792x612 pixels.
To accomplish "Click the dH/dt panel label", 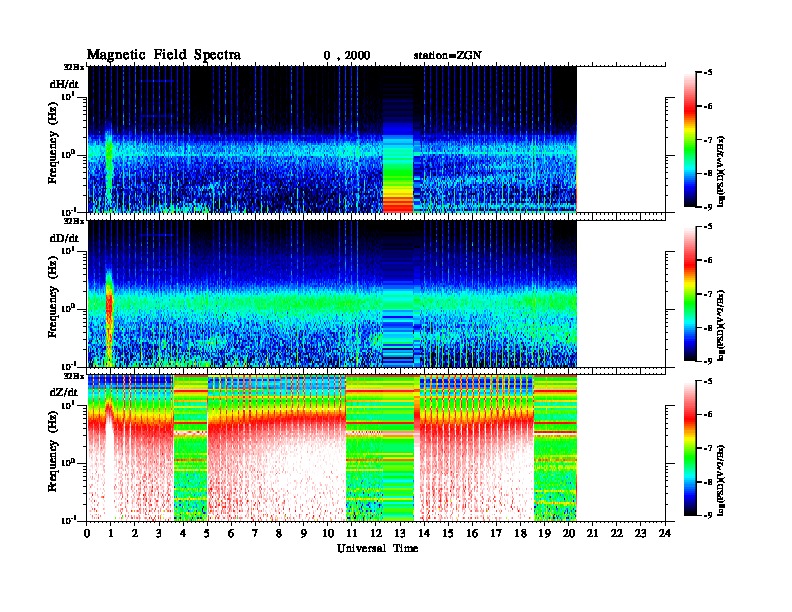I will (x=64, y=84).
